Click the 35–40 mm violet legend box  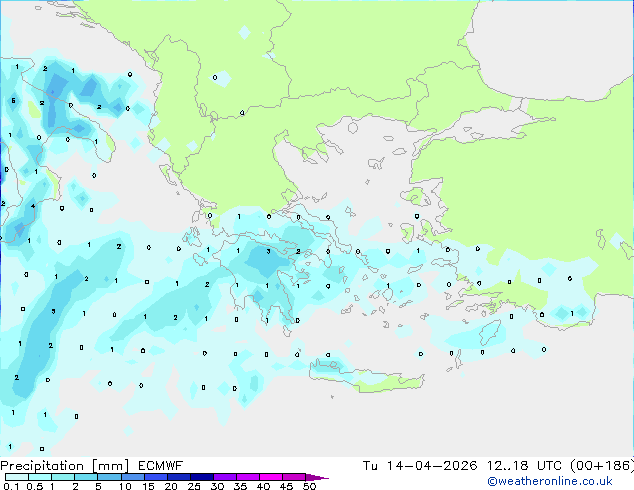point(247,477)
